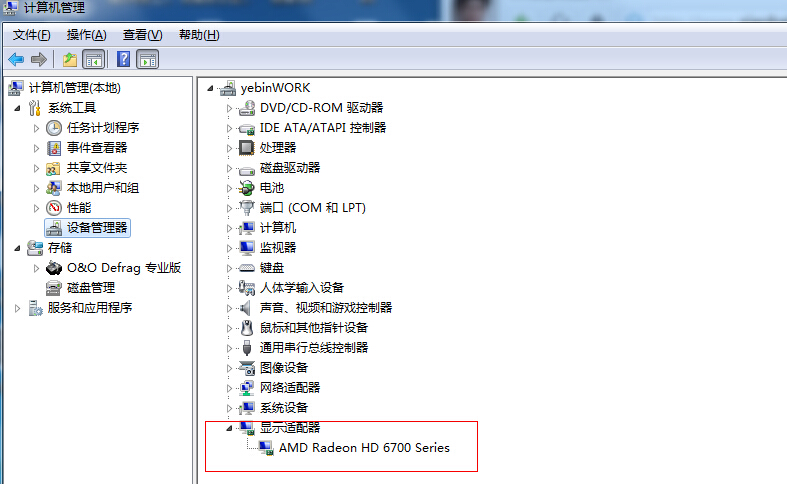Click the 网络适配器 icon
The height and width of the screenshot is (484, 787).
pyautogui.click(x=247, y=388)
